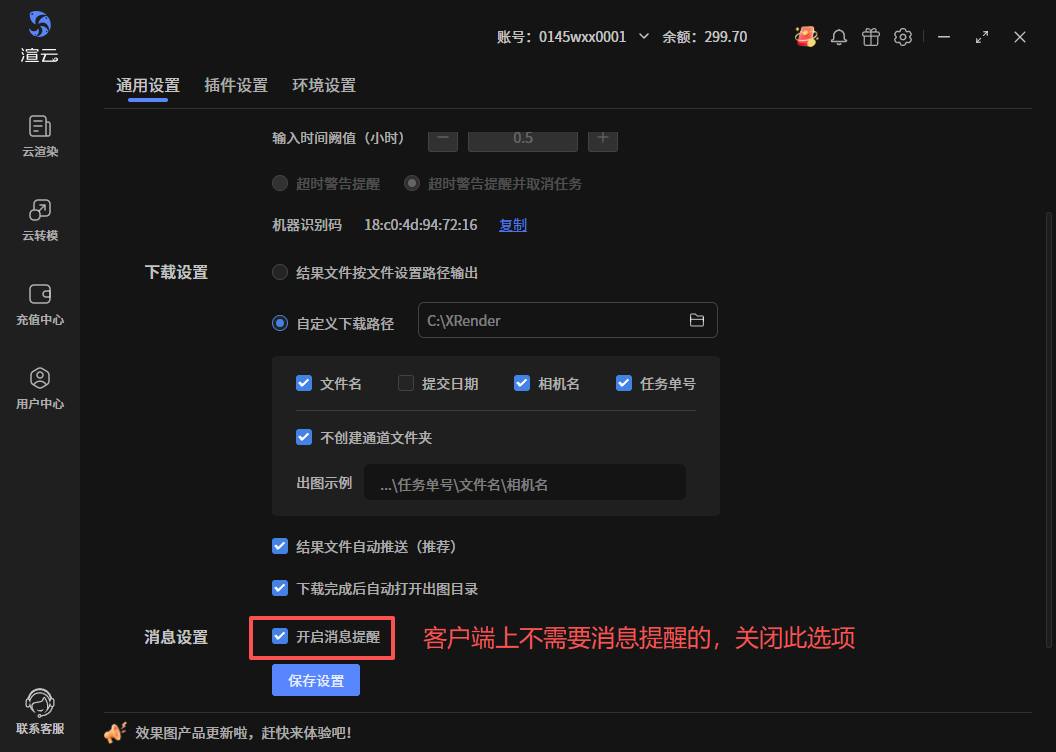Open the gift box icon

pyautogui.click(x=871, y=37)
